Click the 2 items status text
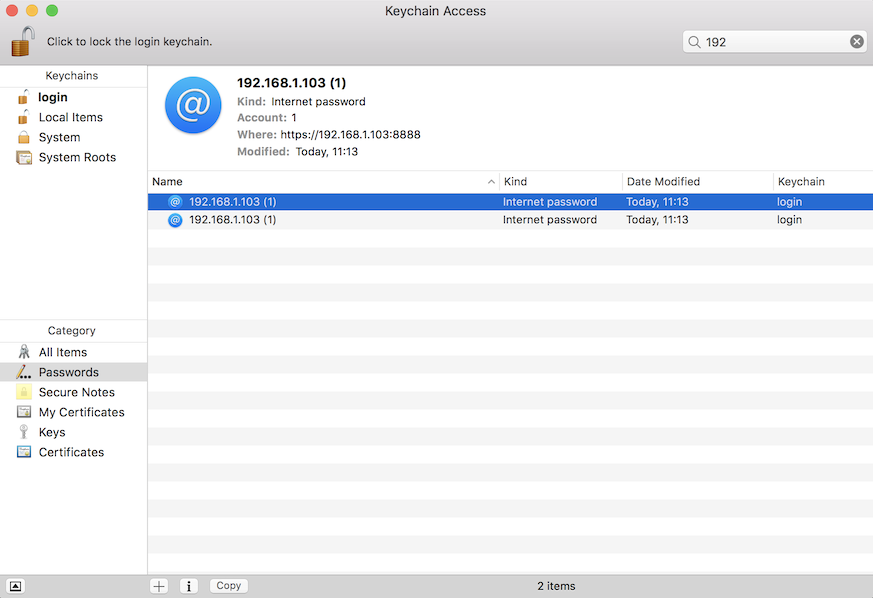 (556, 586)
